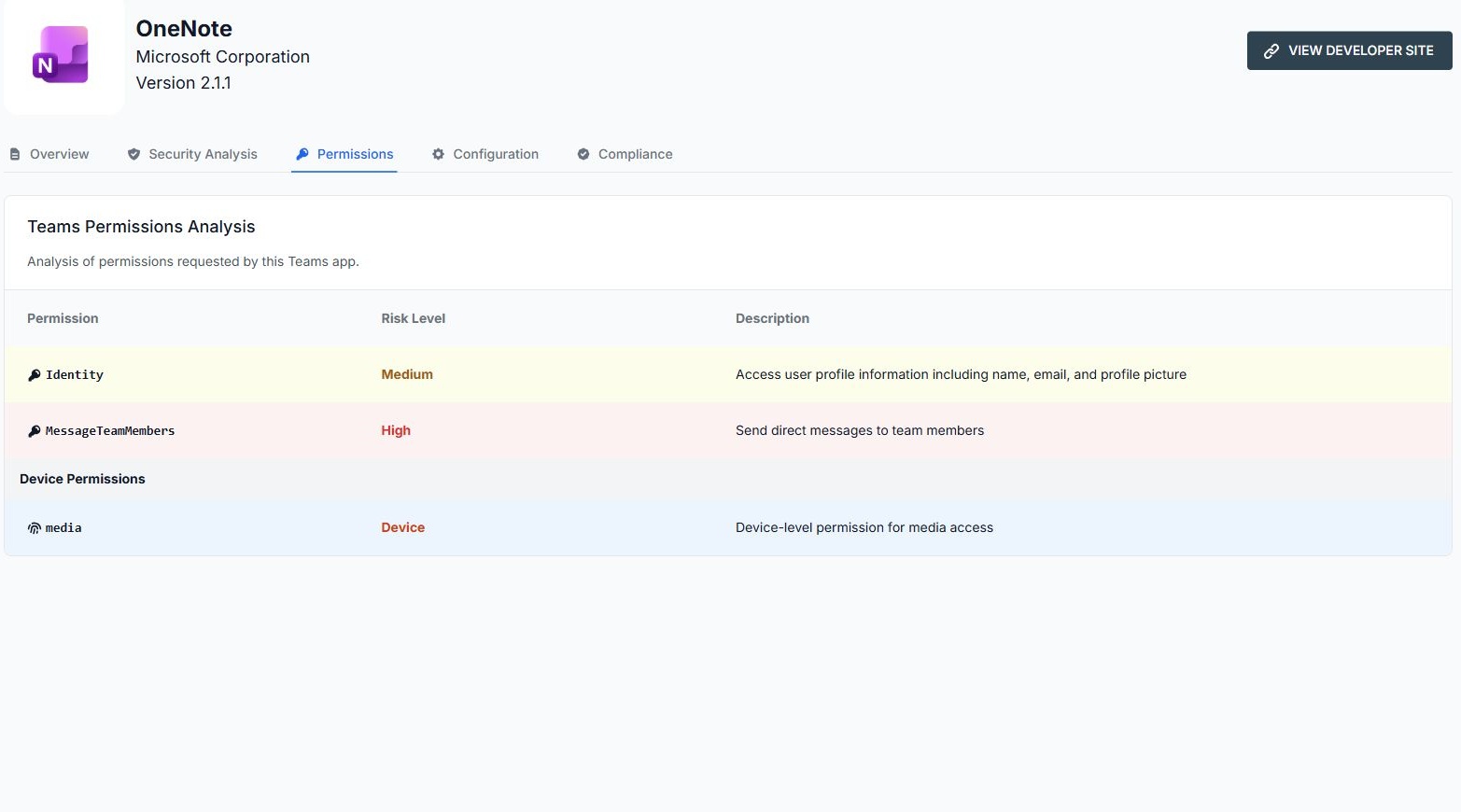Click the 'Analysis of permissions requested' subtitle
1461x812 pixels.
coord(193,261)
